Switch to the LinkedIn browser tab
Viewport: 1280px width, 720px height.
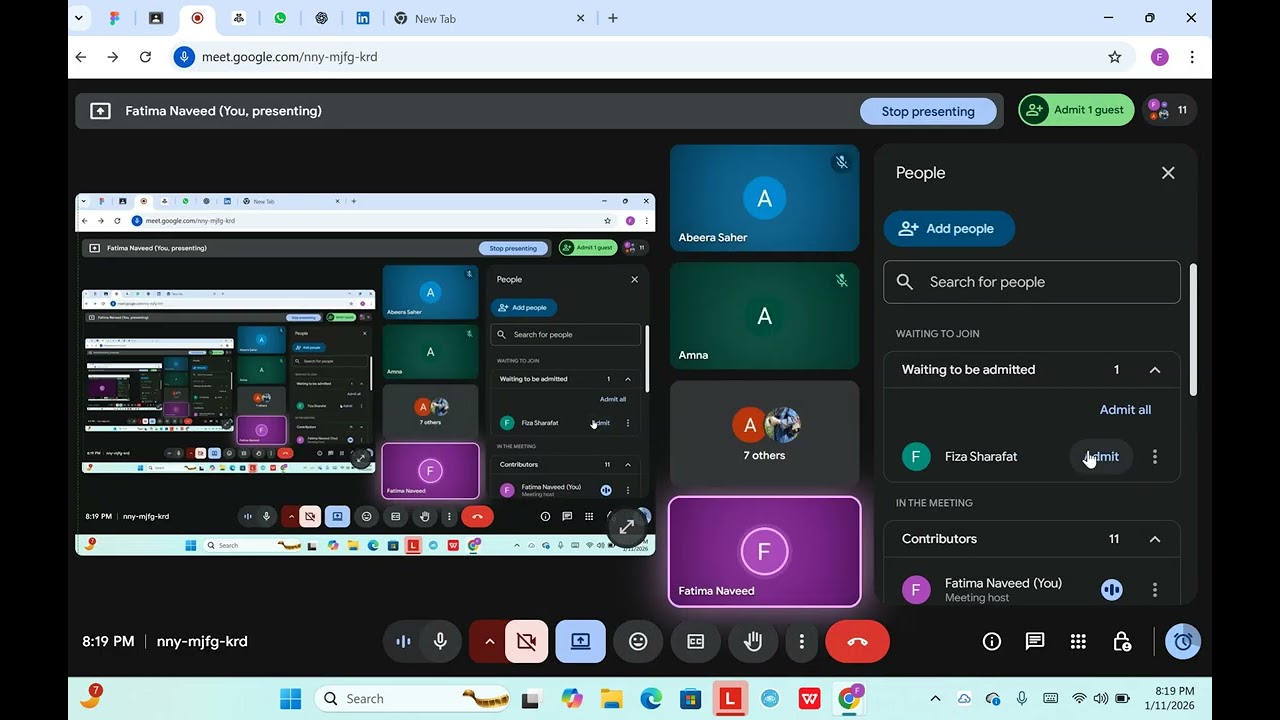pos(362,18)
